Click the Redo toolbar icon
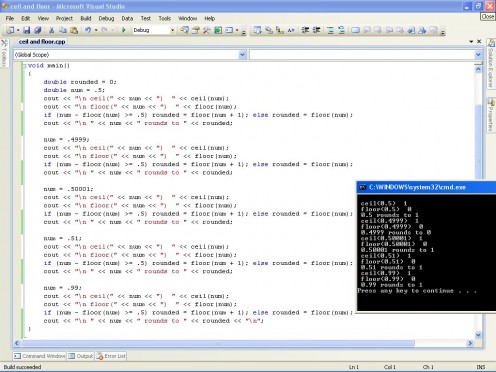The width and height of the screenshot is (496, 372). [x=105, y=30]
